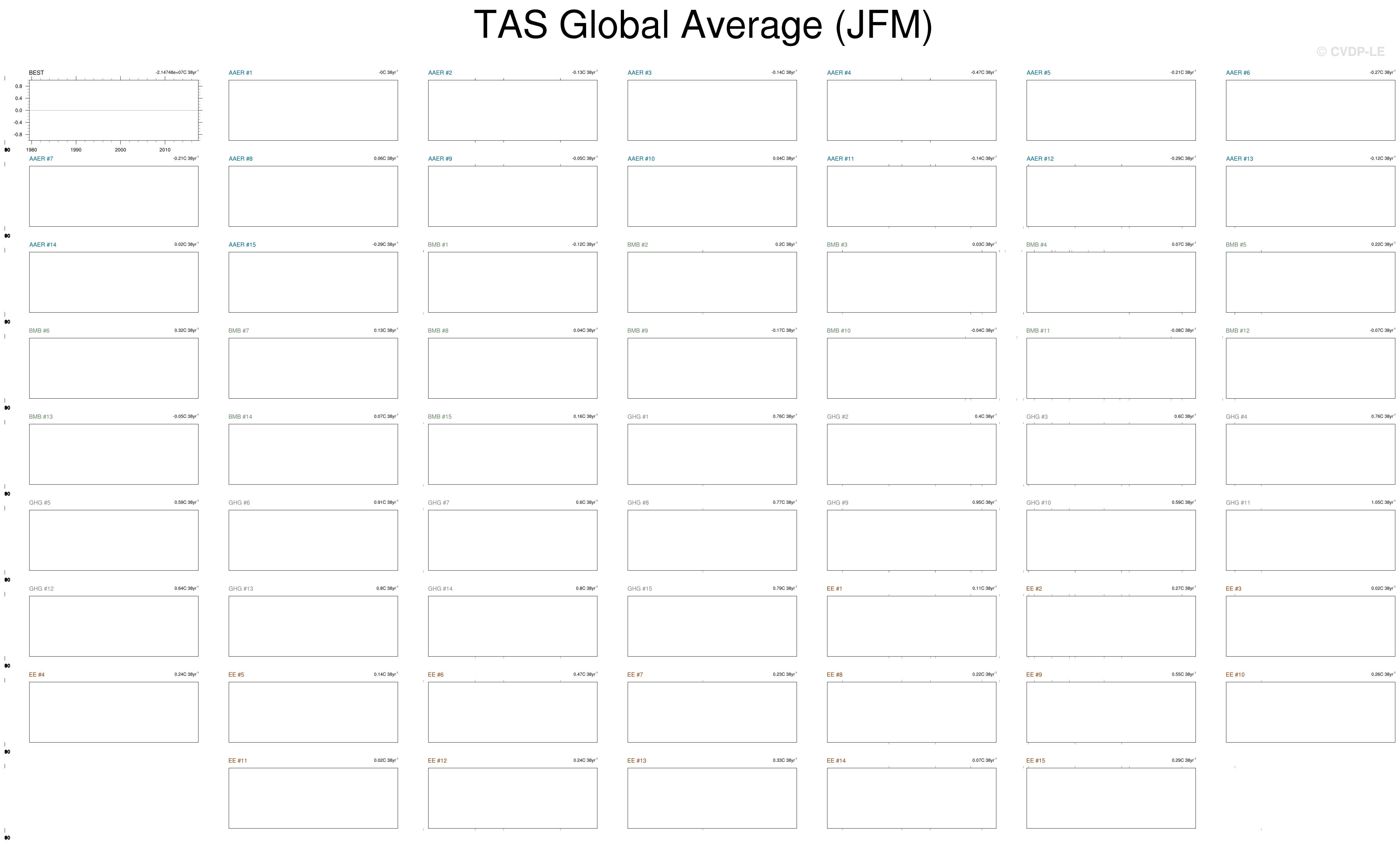Image resolution: width=1400 pixels, height=849 pixels.
Task: Select the GHG #1 title label
Action: coord(638,417)
